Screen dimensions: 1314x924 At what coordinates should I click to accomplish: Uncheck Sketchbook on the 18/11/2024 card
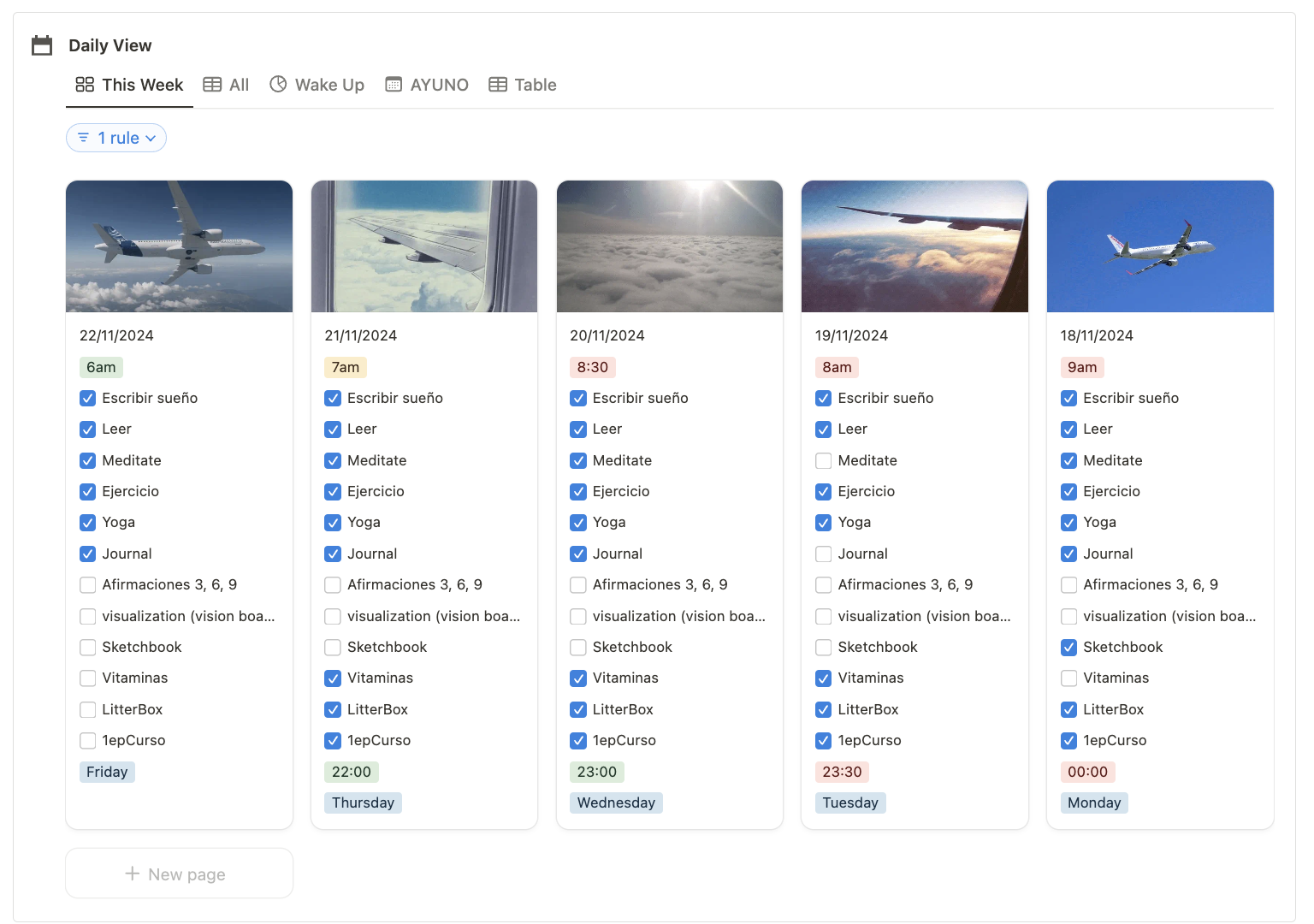(x=1068, y=648)
